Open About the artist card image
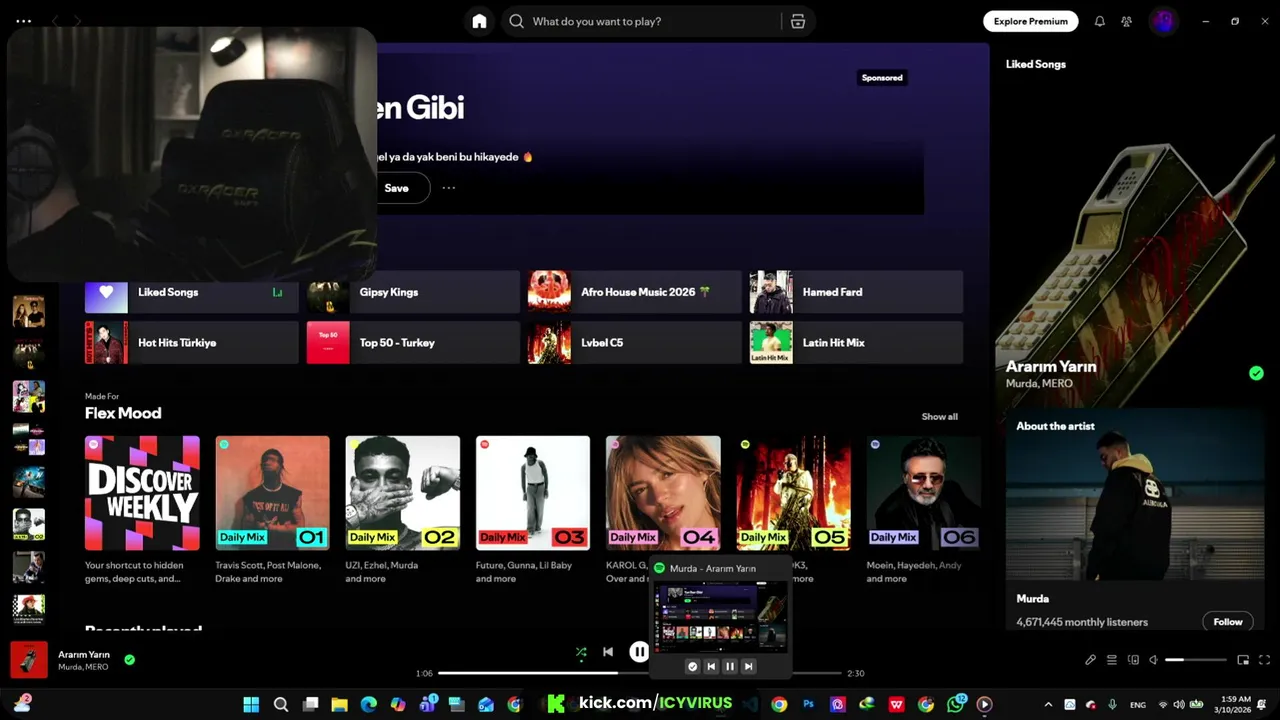The width and height of the screenshot is (1280, 720). [x=1134, y=495]
